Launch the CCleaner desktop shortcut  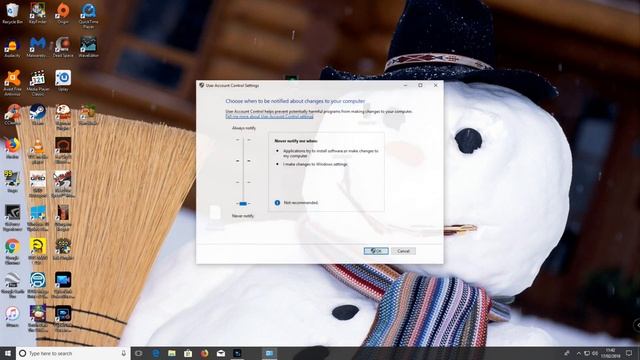tap(12, 114)
